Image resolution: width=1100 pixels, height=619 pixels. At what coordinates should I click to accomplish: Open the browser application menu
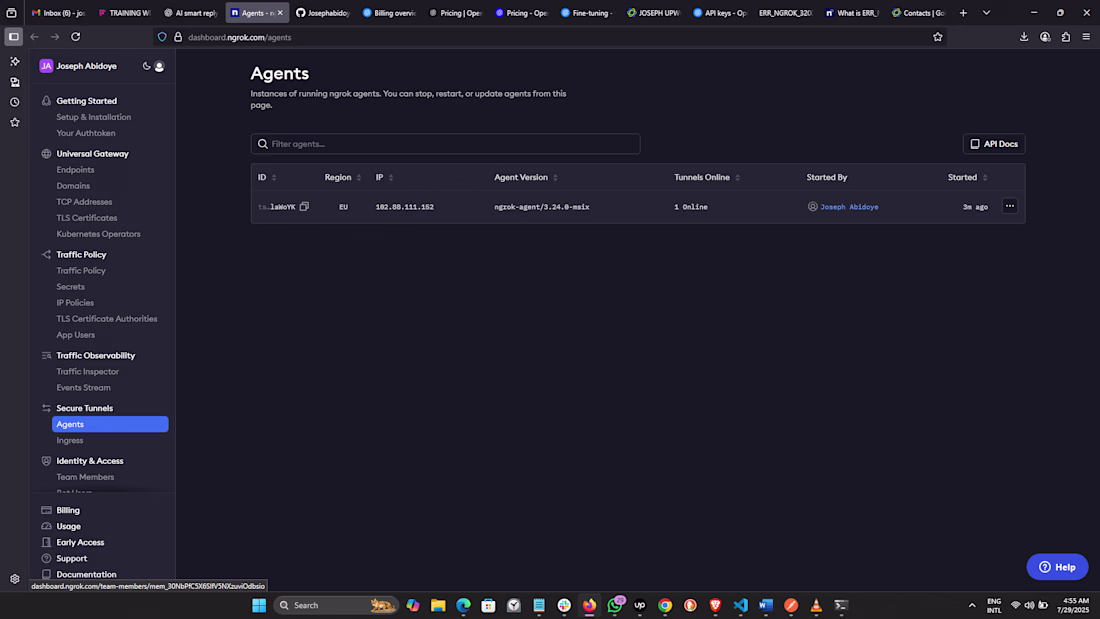(1086, 36)
